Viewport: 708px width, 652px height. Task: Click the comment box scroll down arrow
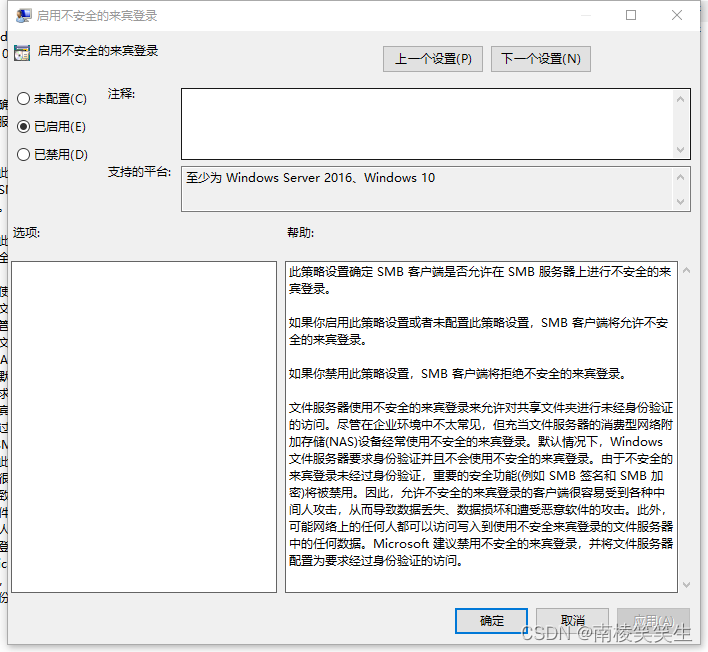(x=681, y=149)
